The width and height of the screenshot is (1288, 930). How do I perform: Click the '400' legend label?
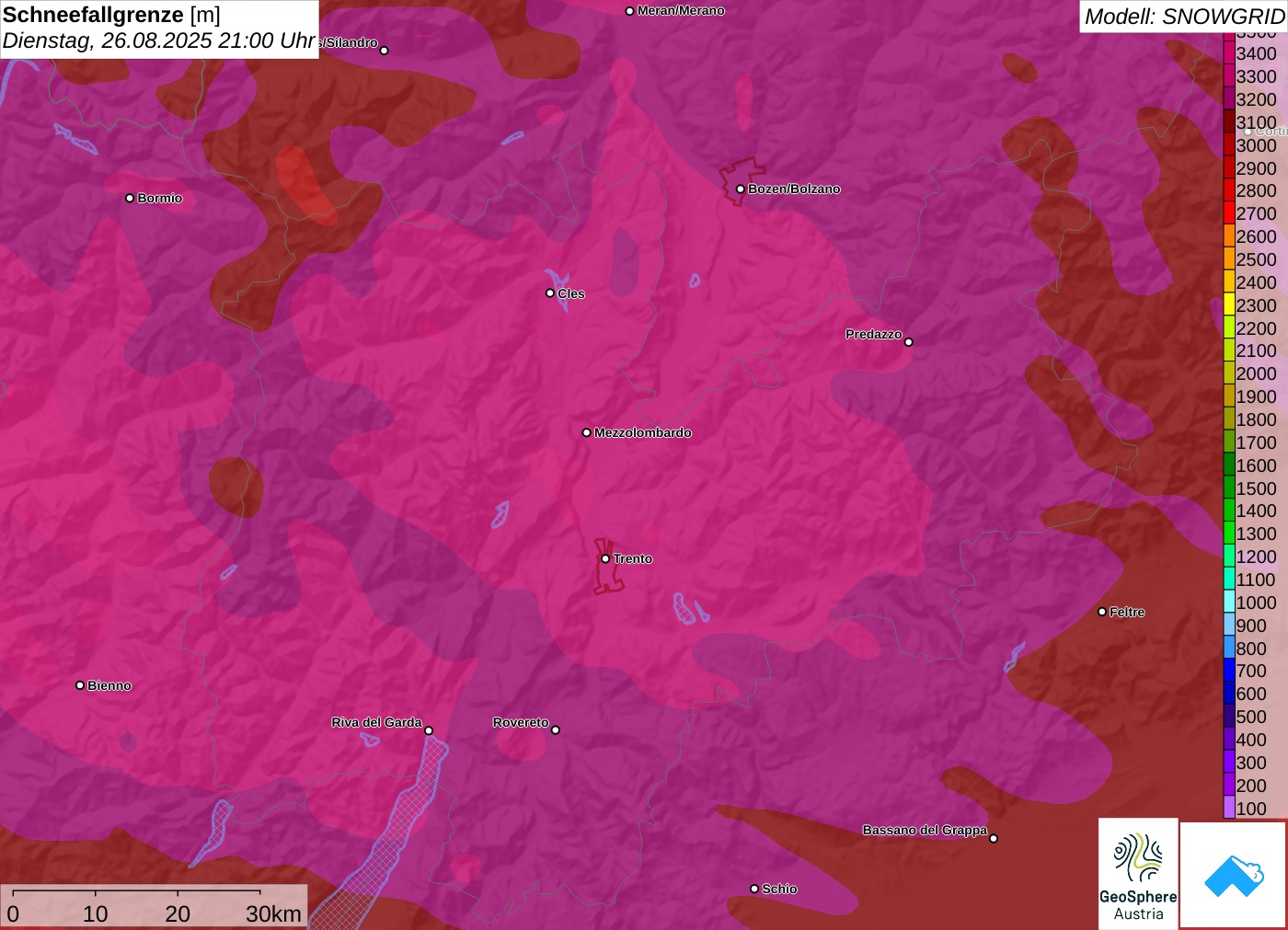(x=1251, y=740)
